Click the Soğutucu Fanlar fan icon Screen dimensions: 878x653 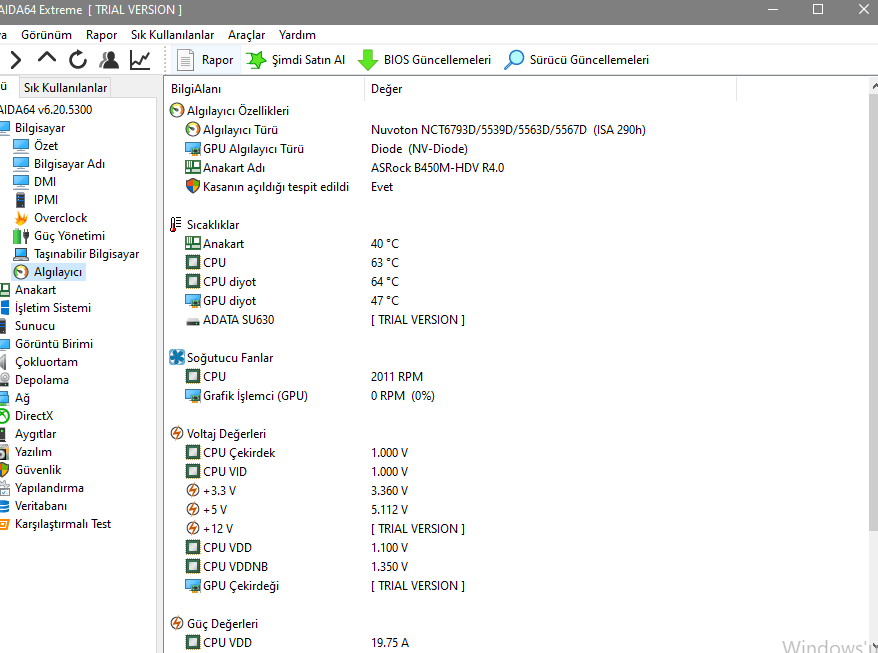(x=176, y=357)
